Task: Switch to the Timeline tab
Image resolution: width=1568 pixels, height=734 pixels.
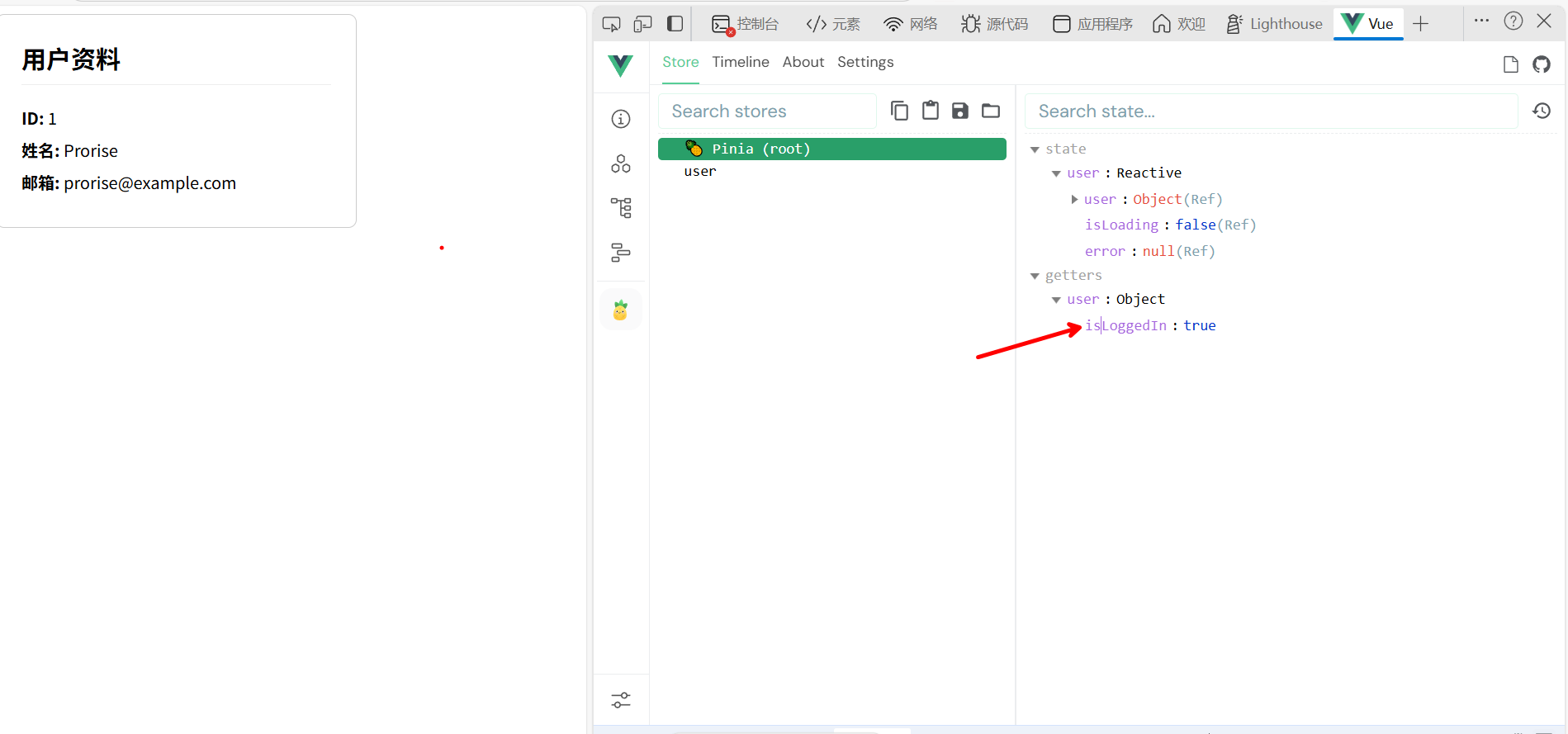Action: pyautogui.click(x=740, y=62)
